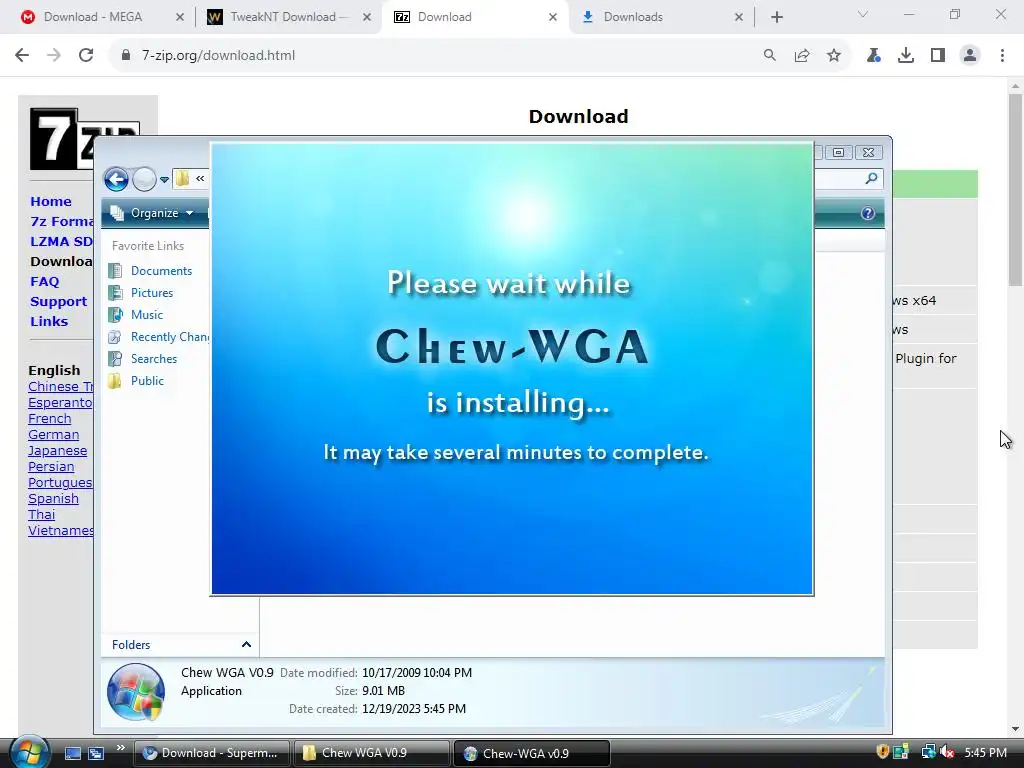This screenshot has height=768, width=1024.
Task: Open Chrome three-dot menu
Action: coord(1002,56)
